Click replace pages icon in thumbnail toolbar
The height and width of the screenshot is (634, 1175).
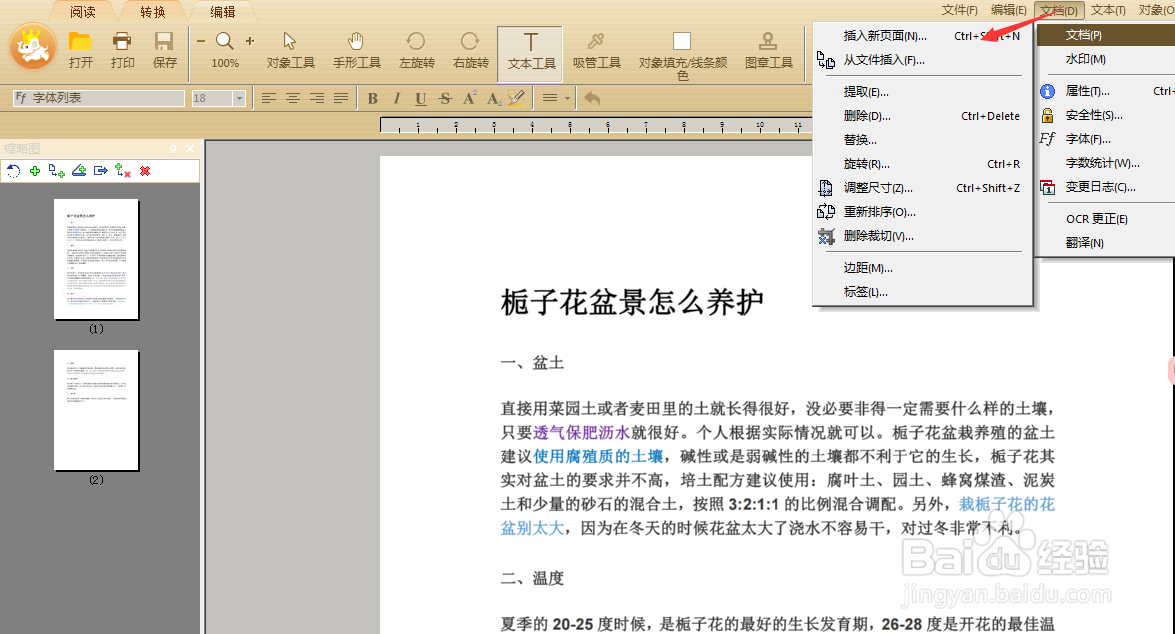click(x=123, y=171)
